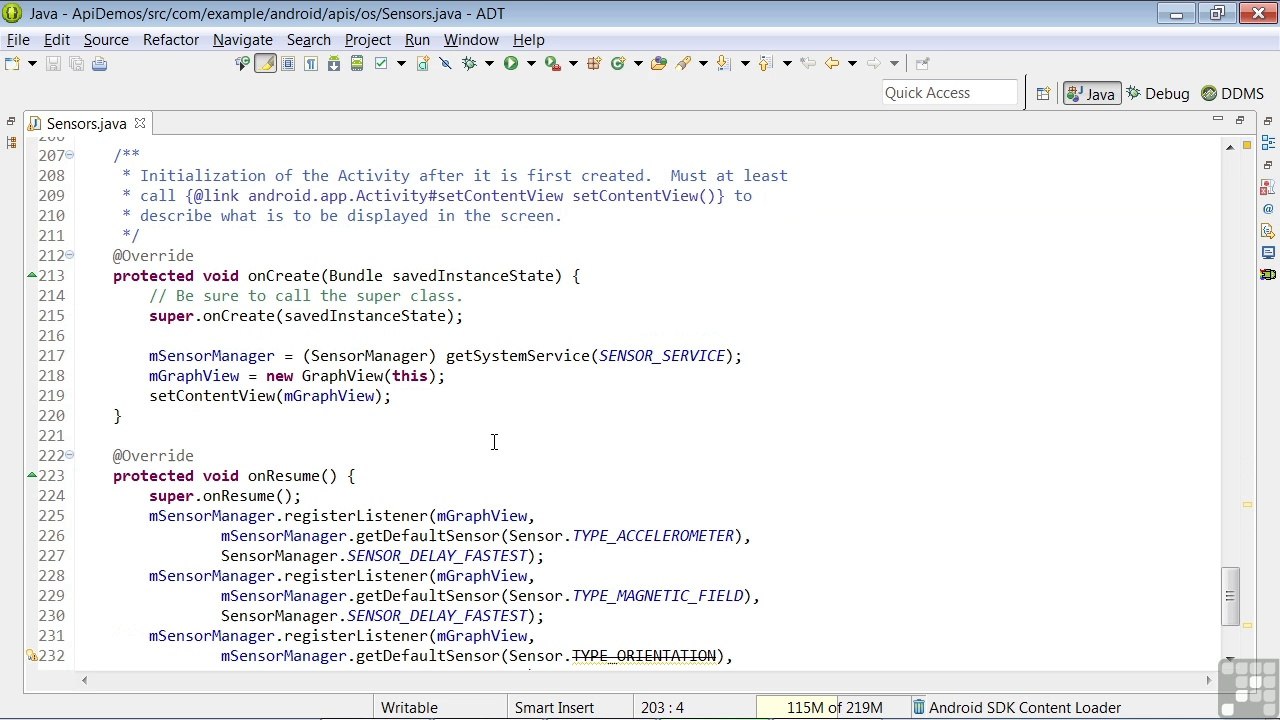This screenshot has width=1280, height=720.
Task: Toggle Block Selection Mode icon
Action: 288,63
